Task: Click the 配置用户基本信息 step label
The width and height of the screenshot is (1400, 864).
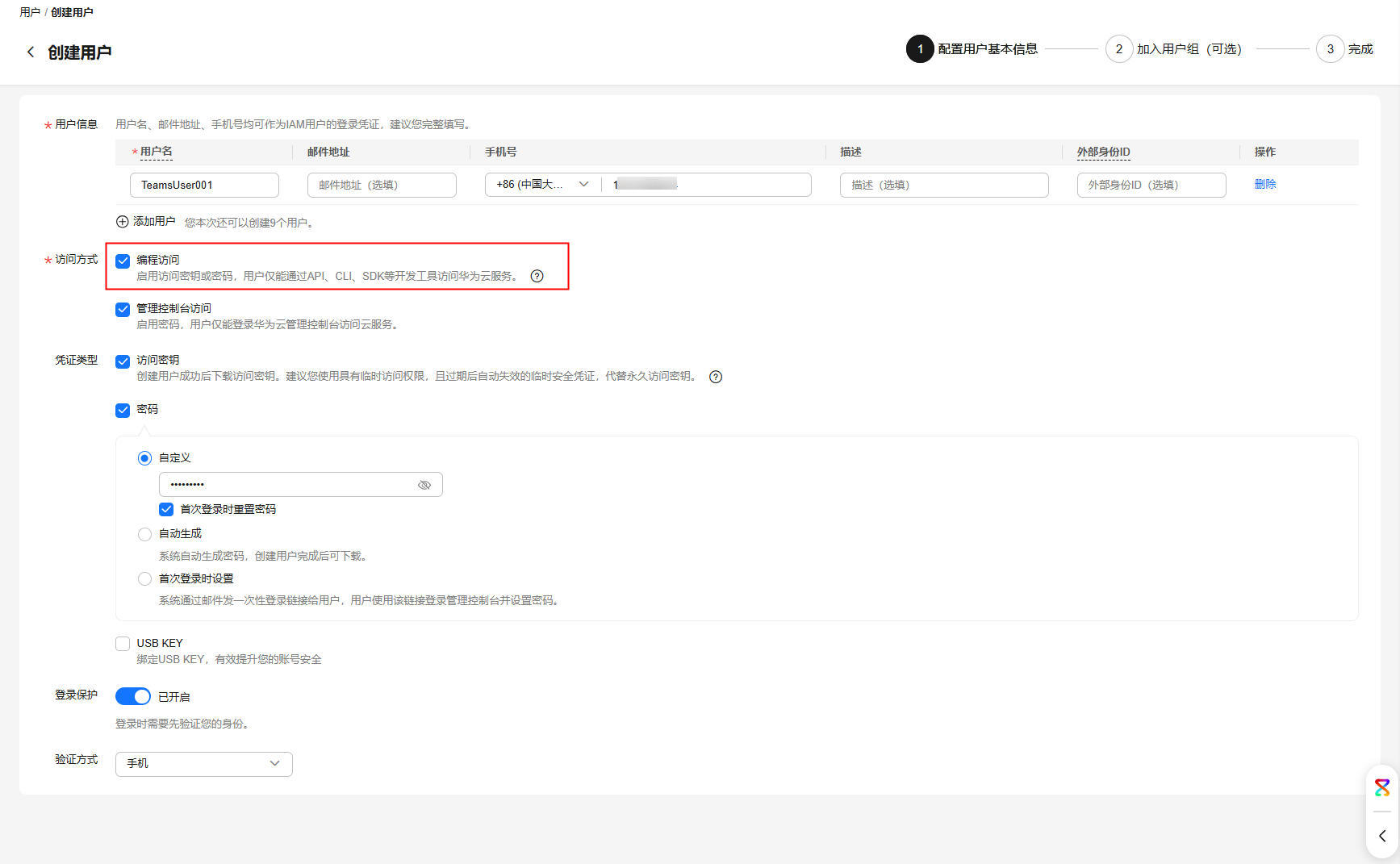Action: click(x=988, y=49)
